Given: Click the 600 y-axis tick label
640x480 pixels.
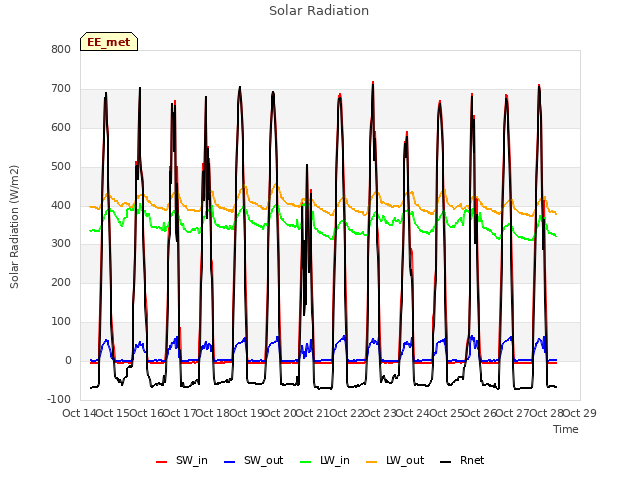Looking at the screenshot, I should pos(61,127).
